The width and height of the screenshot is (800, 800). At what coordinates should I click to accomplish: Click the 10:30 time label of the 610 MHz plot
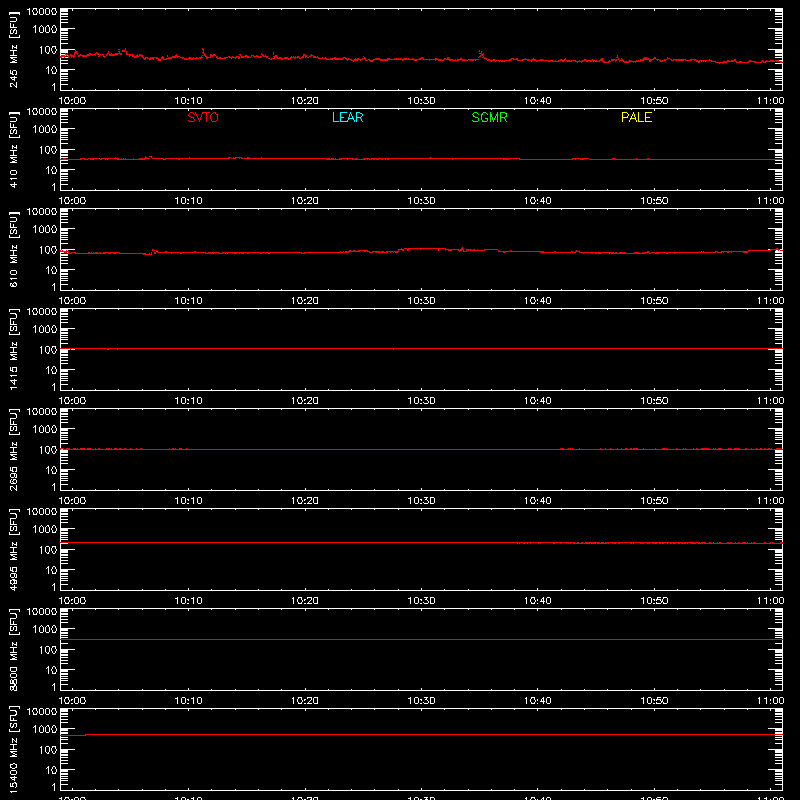click(x=421, y=301)
